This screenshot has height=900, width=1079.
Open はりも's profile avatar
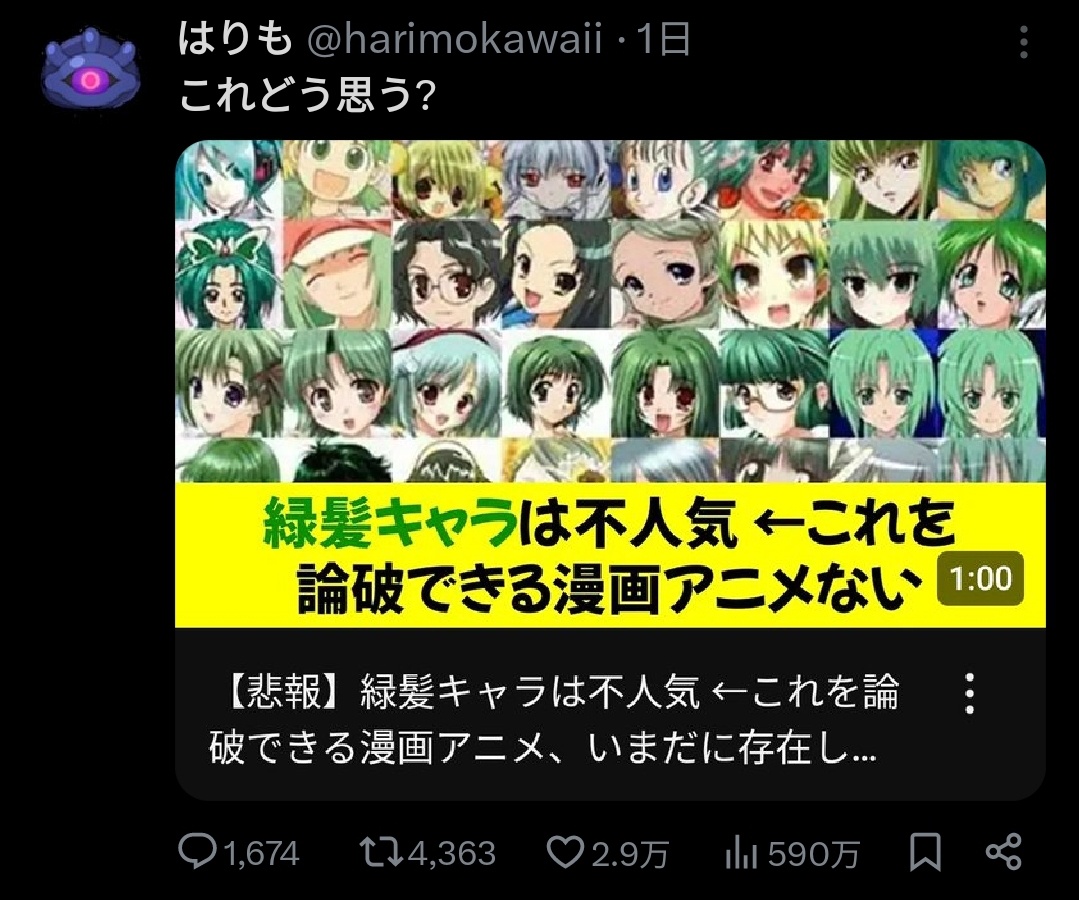(90, 69)
